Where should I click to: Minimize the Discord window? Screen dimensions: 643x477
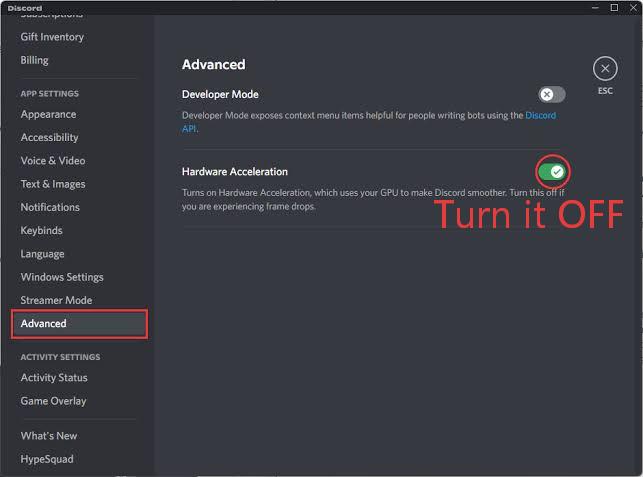(595, 8)
